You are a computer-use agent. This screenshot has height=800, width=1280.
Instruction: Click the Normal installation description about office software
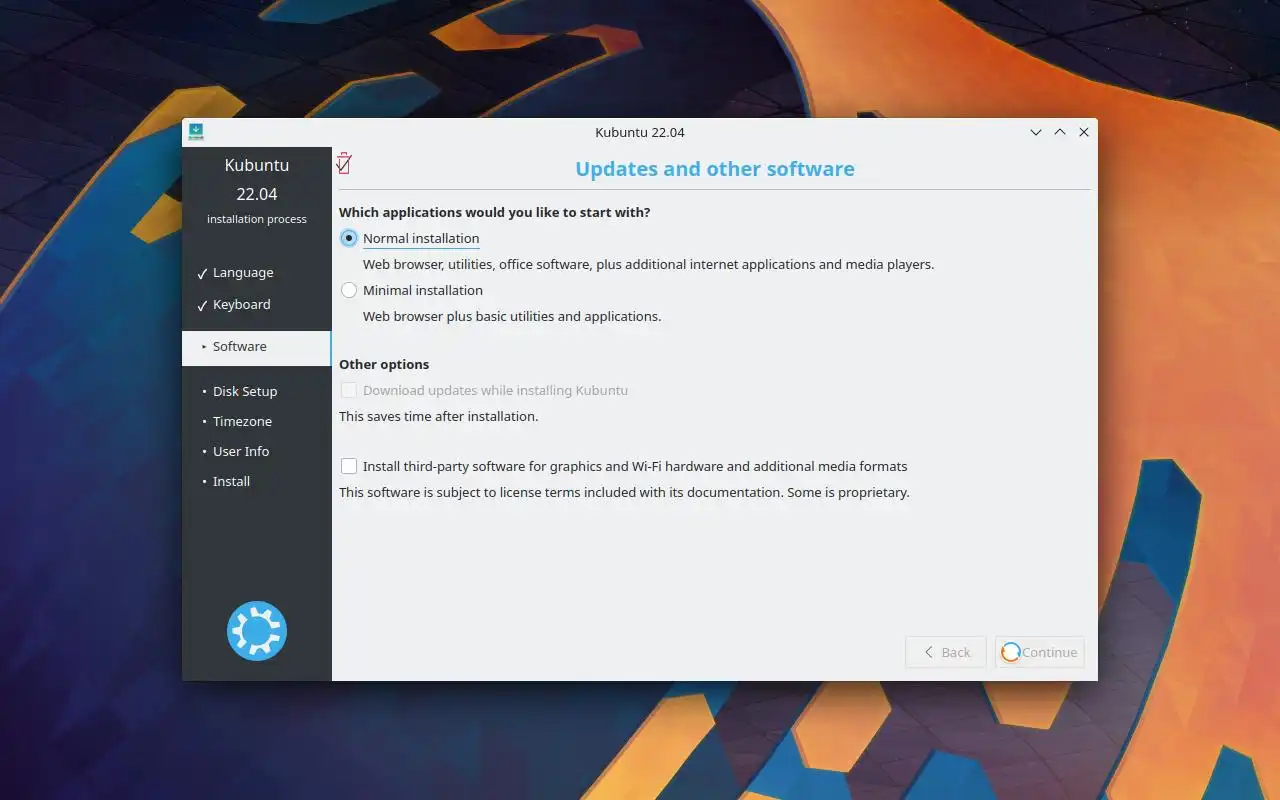click(649, 265)
